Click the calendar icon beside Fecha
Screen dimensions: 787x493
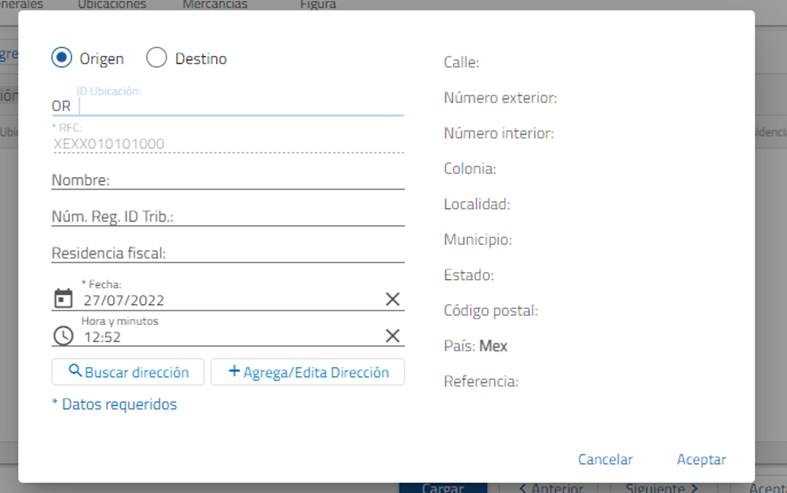63,299
